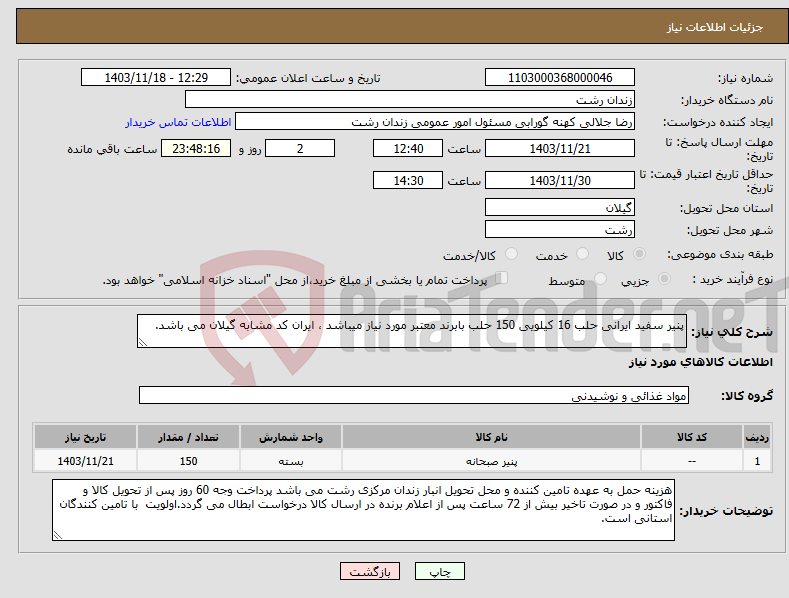The image size is (789, 598).
Task: Click the announcement date field 1403/11/18 - 12:29
Action: 156,78
